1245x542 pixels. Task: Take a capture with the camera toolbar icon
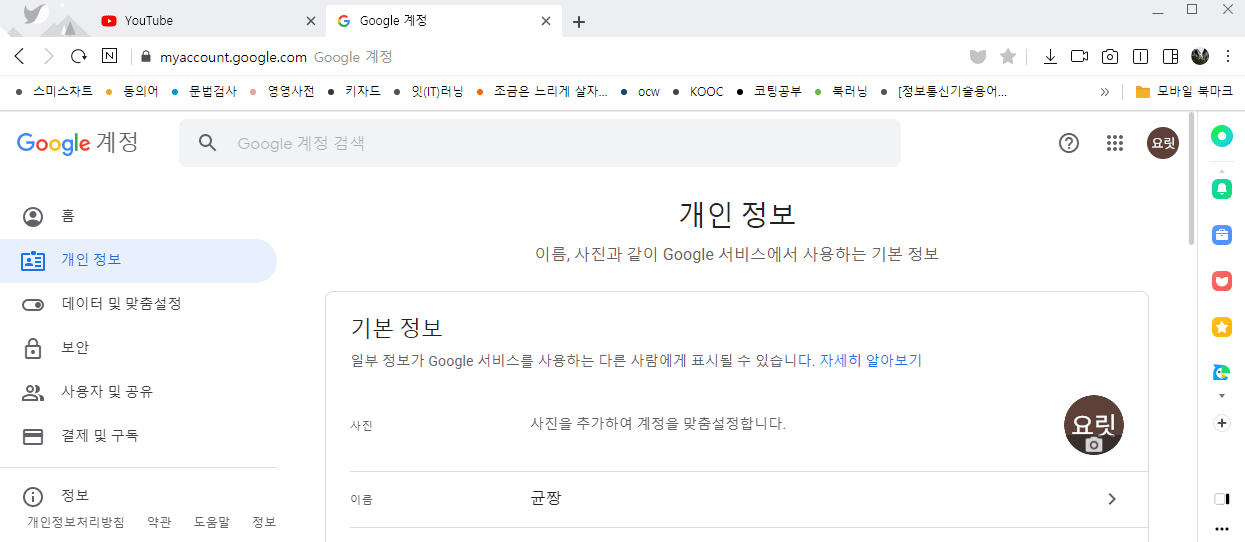[1110, 57]
